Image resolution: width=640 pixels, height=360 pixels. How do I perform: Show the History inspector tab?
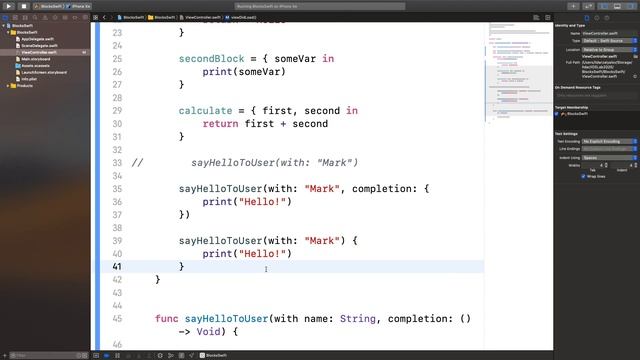click(597, 18)
